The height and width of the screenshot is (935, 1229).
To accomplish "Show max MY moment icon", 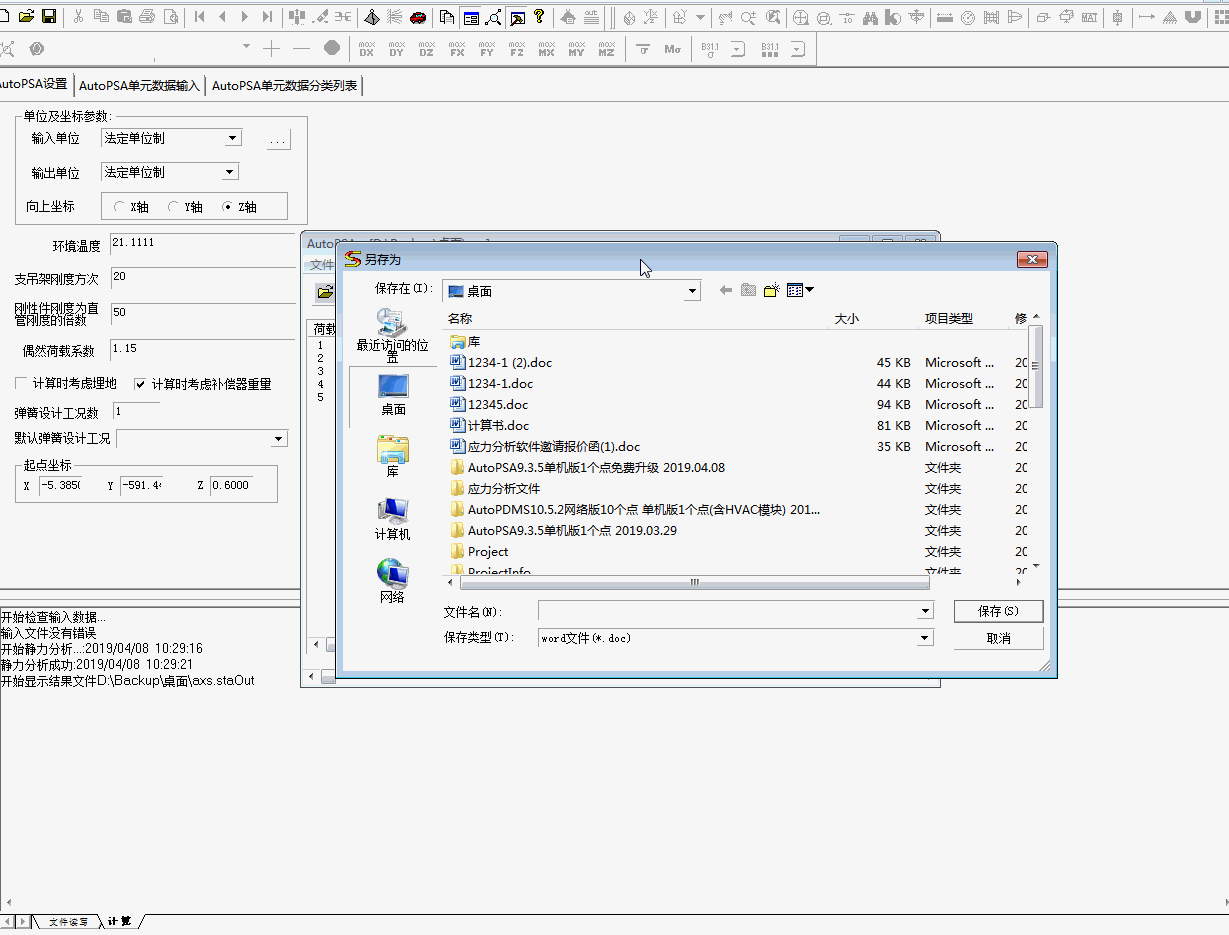I will click(577, 48).
